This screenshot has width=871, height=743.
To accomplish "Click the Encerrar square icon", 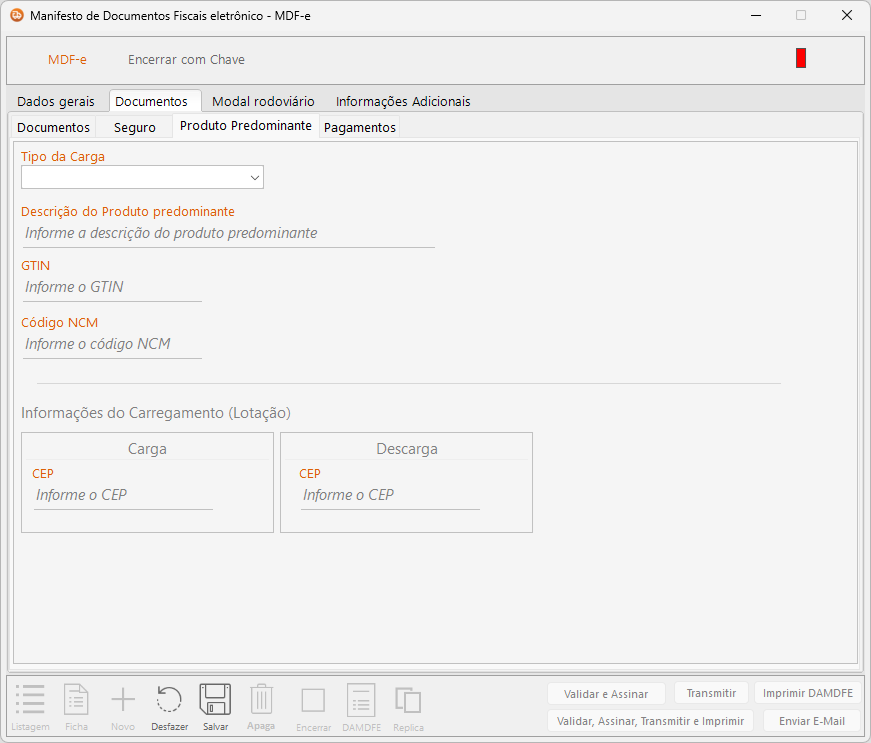I will pos(313,700).
